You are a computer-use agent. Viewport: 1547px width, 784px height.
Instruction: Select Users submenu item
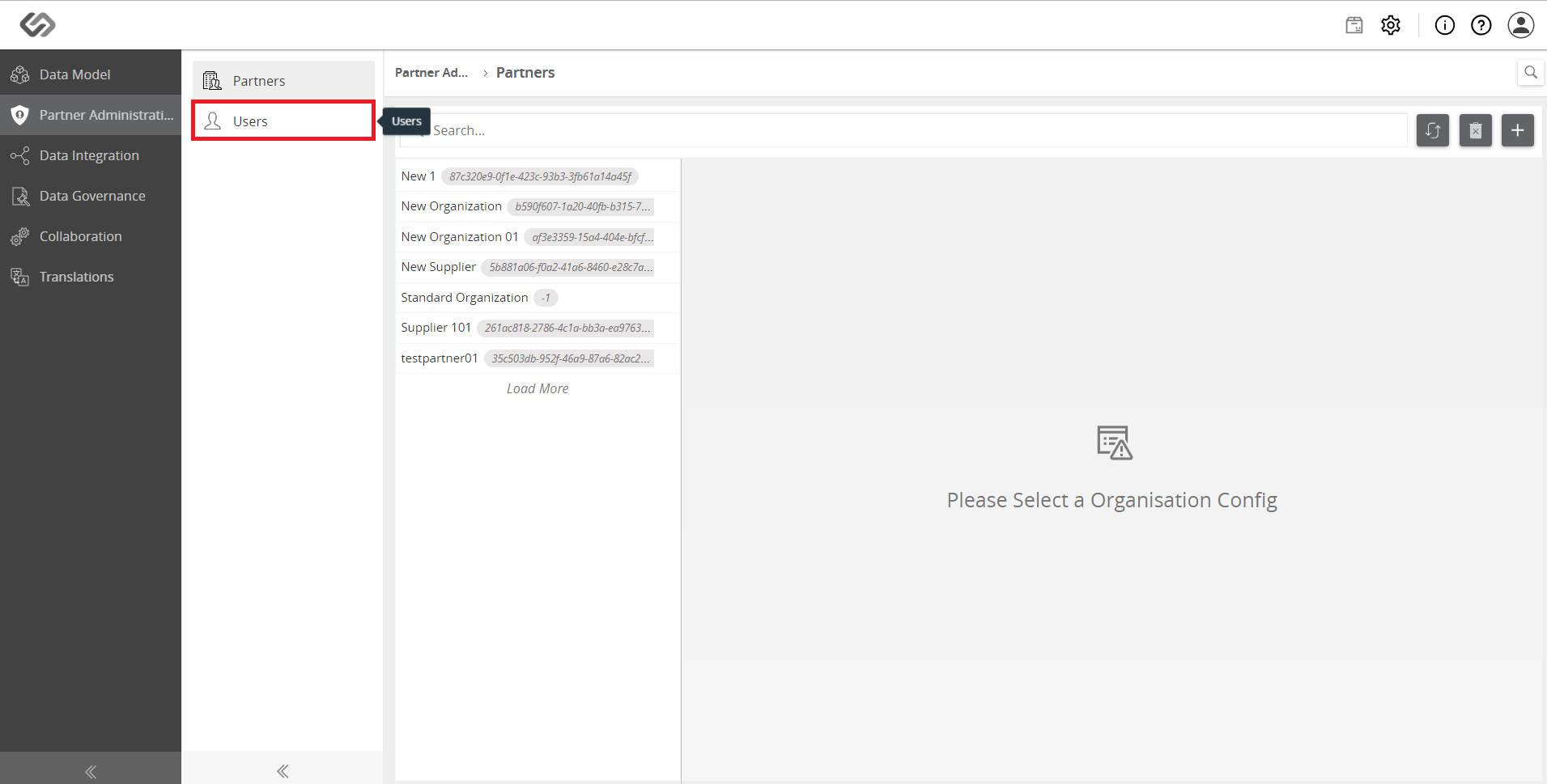click(x=283, y=121)
